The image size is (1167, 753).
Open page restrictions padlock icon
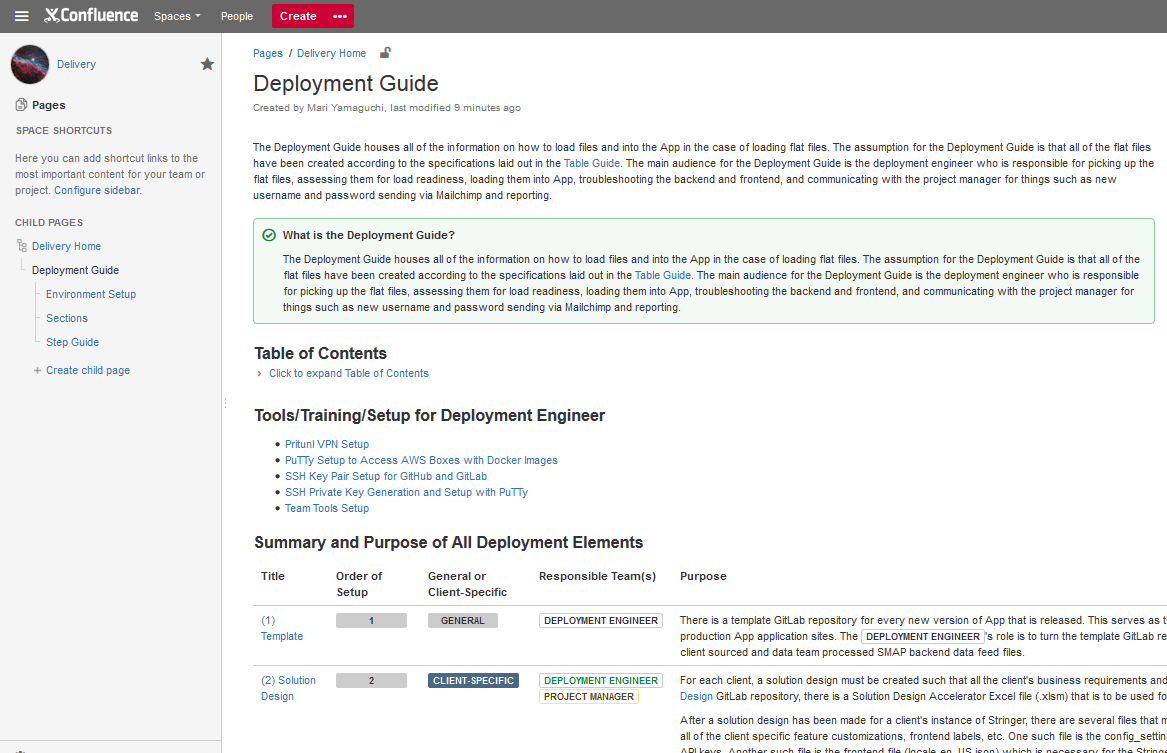pyautogui.click(x=385, y=53)
